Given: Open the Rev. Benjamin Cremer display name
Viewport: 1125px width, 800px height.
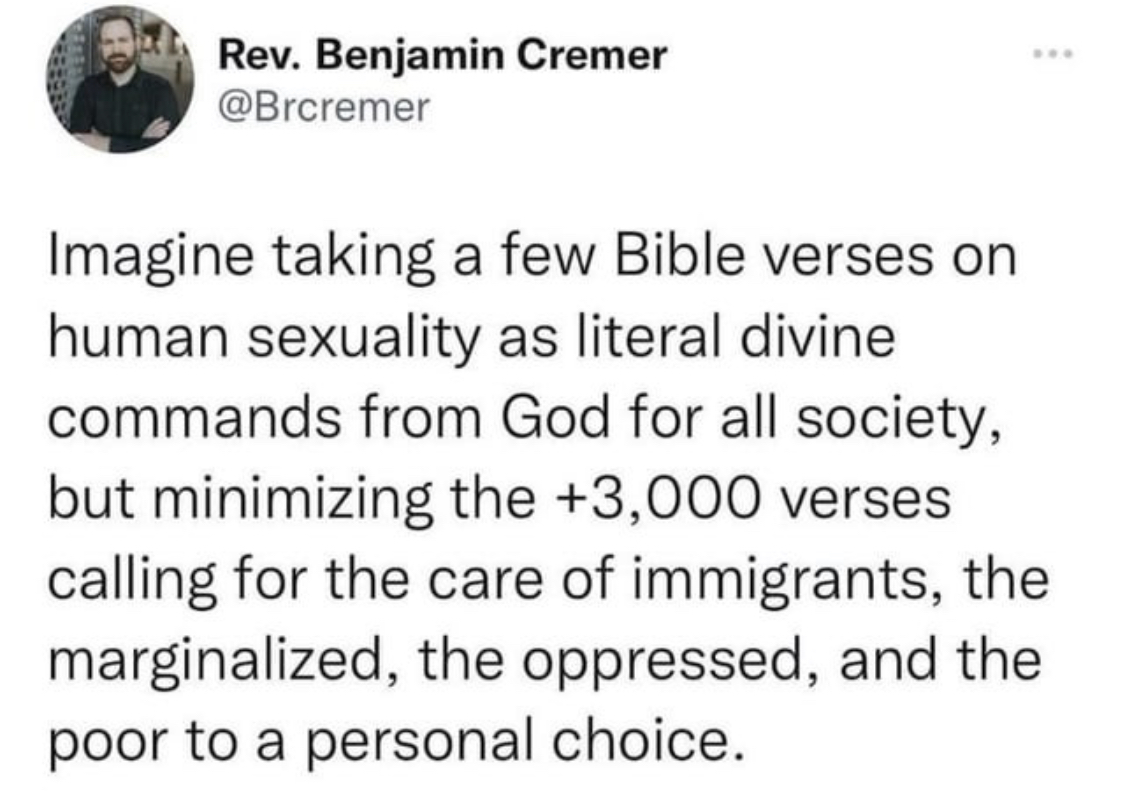Looking at the screenshot, I should click(x=443, y=55).
